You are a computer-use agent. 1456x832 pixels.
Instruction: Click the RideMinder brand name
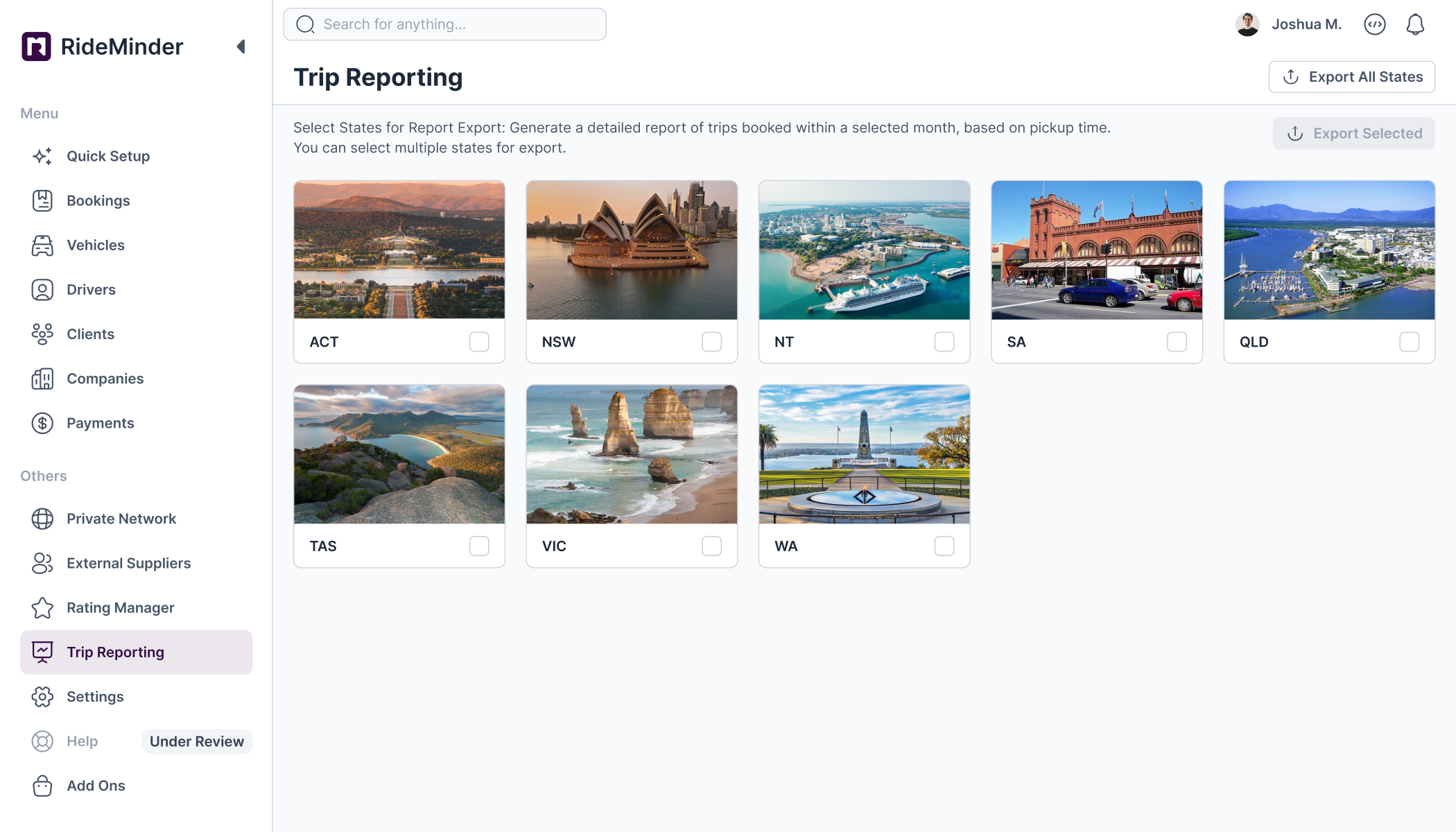122,46
